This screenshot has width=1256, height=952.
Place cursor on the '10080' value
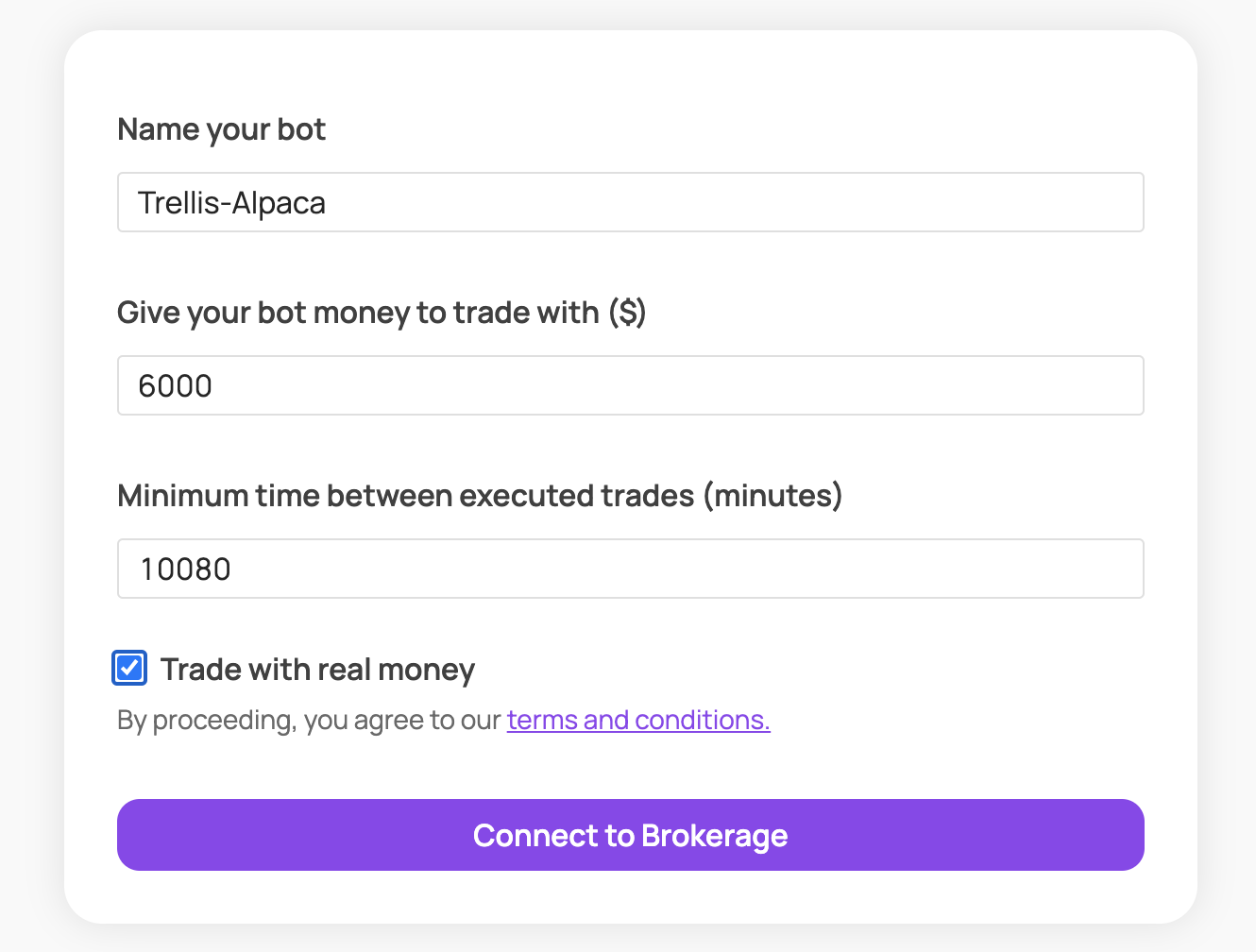point(185,569)
